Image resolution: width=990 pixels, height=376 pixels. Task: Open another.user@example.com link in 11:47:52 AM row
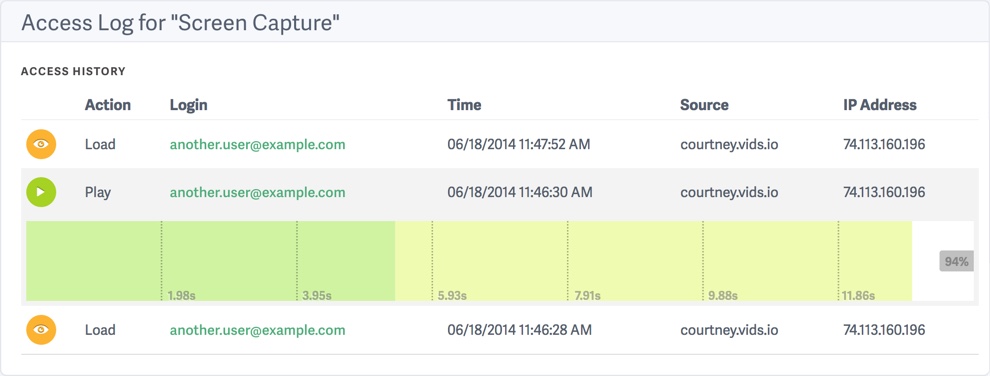[x=258, y=144]
